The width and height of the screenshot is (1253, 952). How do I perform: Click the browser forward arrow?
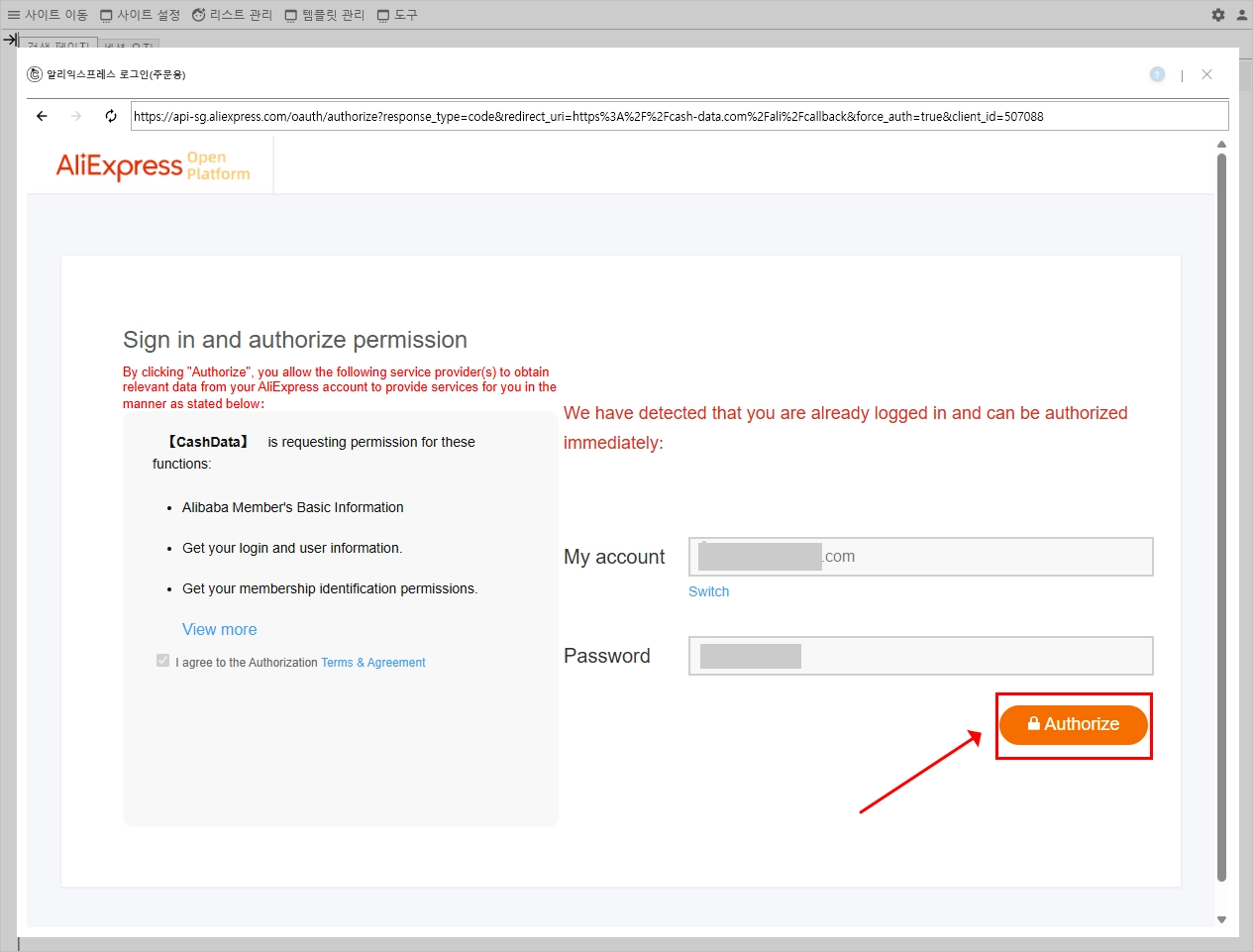coord(76,116)
